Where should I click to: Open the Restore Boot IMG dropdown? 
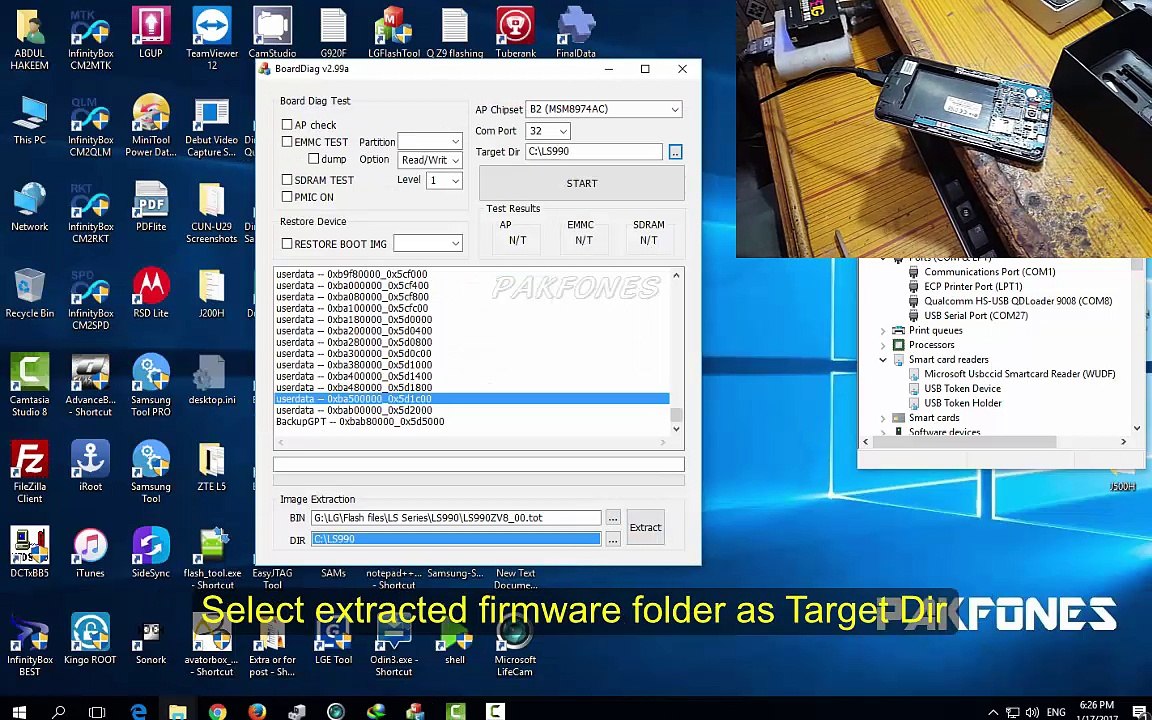coord(428,243)
